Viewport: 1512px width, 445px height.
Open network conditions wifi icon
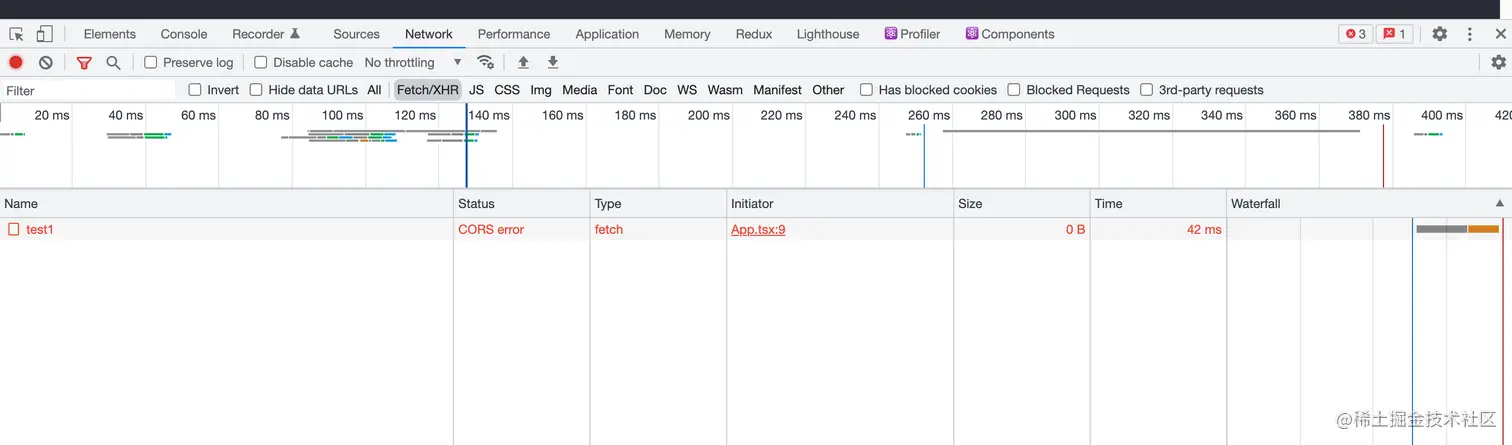tap(485, 62)
